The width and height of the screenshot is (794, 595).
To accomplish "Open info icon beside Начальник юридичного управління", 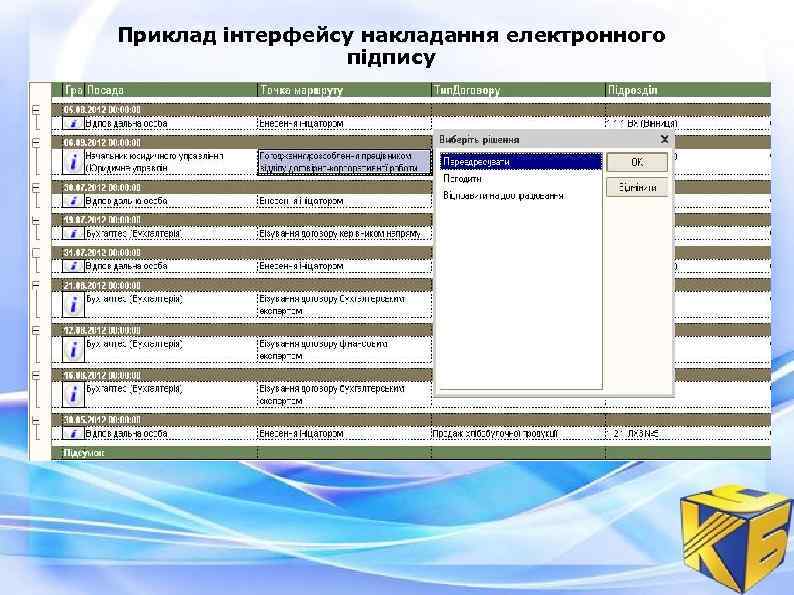I will 73,162.
